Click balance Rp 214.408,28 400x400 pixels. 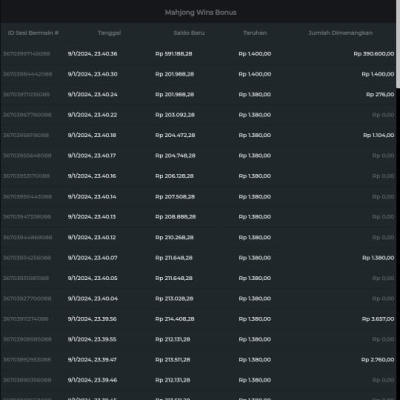click(175, 319)
